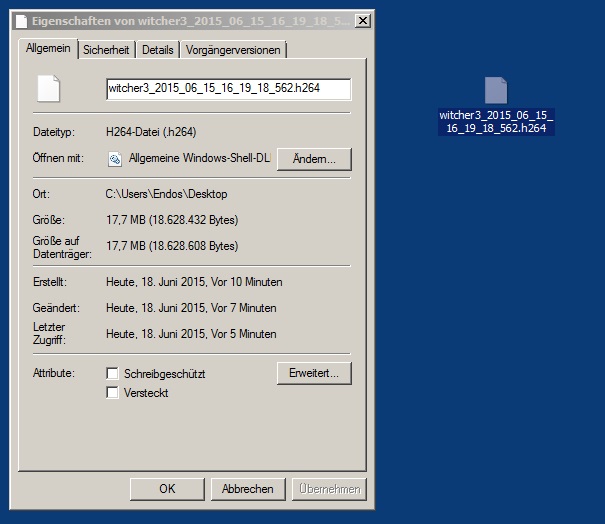Click the desktop file label witcher3_2015_06_15_16_19_18_562.h264
This screenshot has width=605, height=524.
click(x=496, y=122)
